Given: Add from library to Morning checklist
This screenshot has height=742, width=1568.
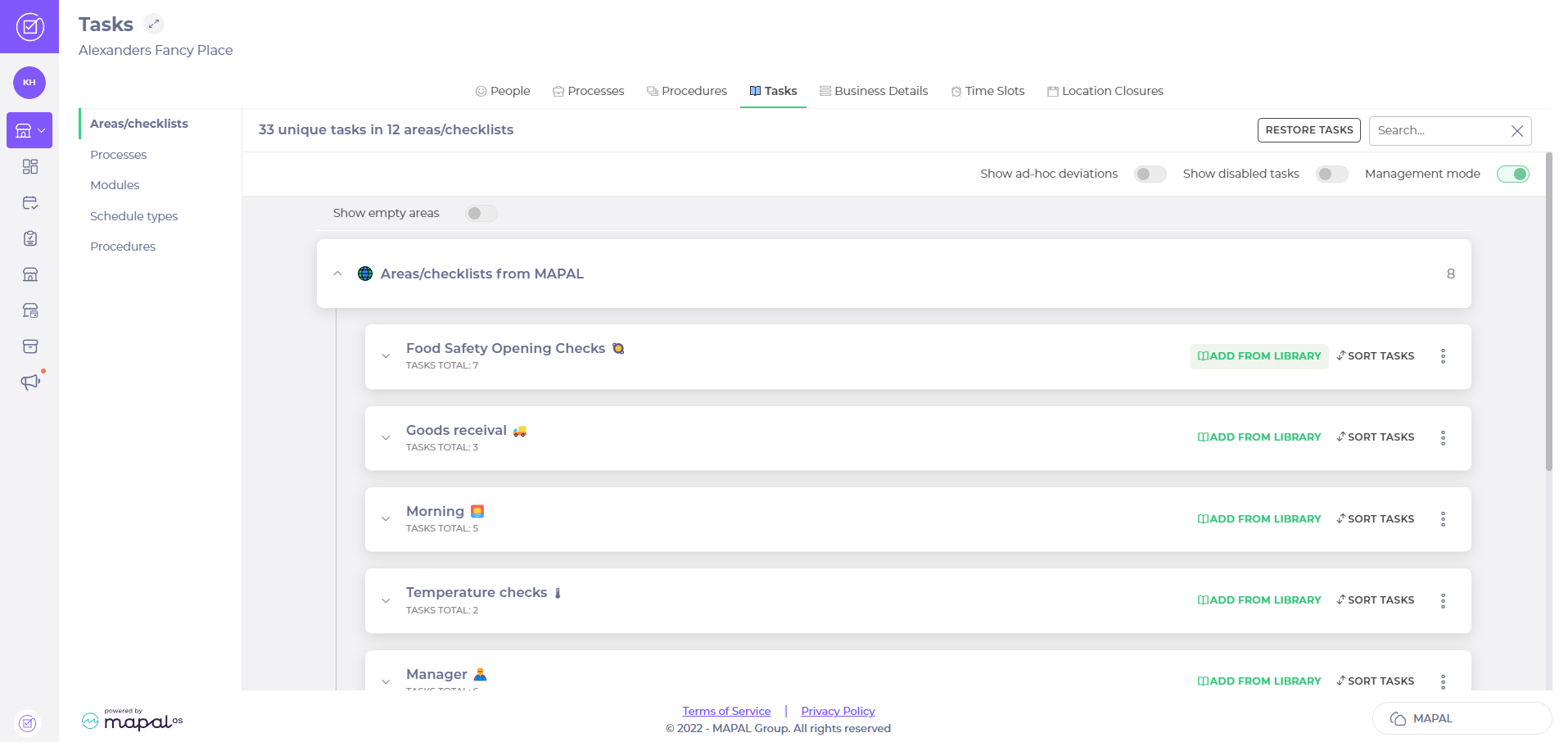Looking at the screenshot, I should [1259, 519].
